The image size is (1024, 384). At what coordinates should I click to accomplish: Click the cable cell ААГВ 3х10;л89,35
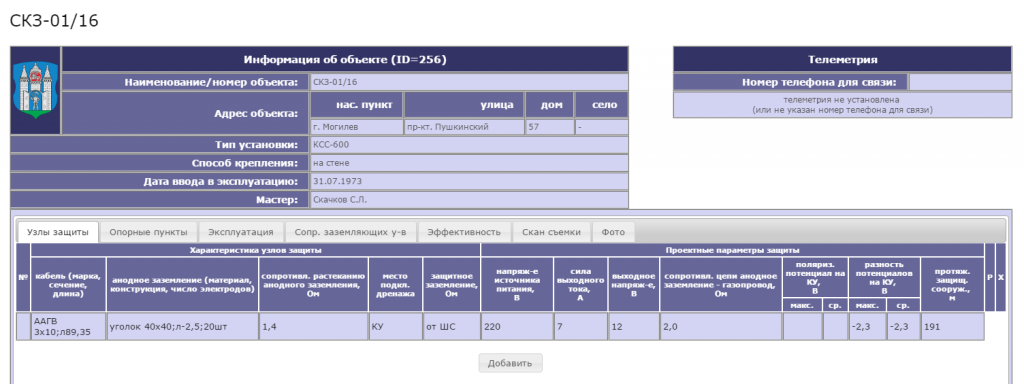click(68, 327)
